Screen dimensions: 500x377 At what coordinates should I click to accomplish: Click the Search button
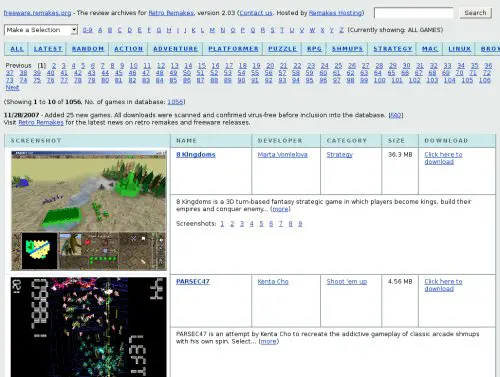click(x=475, y=13)
